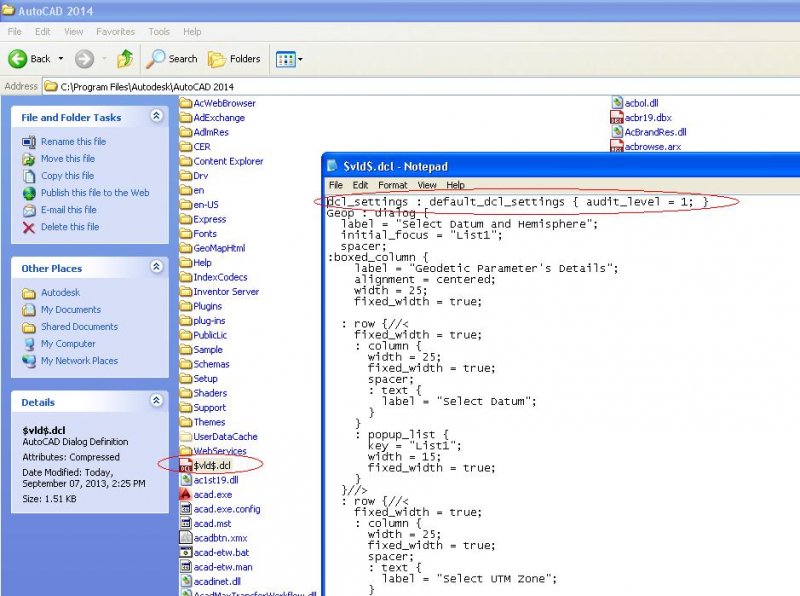Collapse the Other Places panel

point(156,268)
